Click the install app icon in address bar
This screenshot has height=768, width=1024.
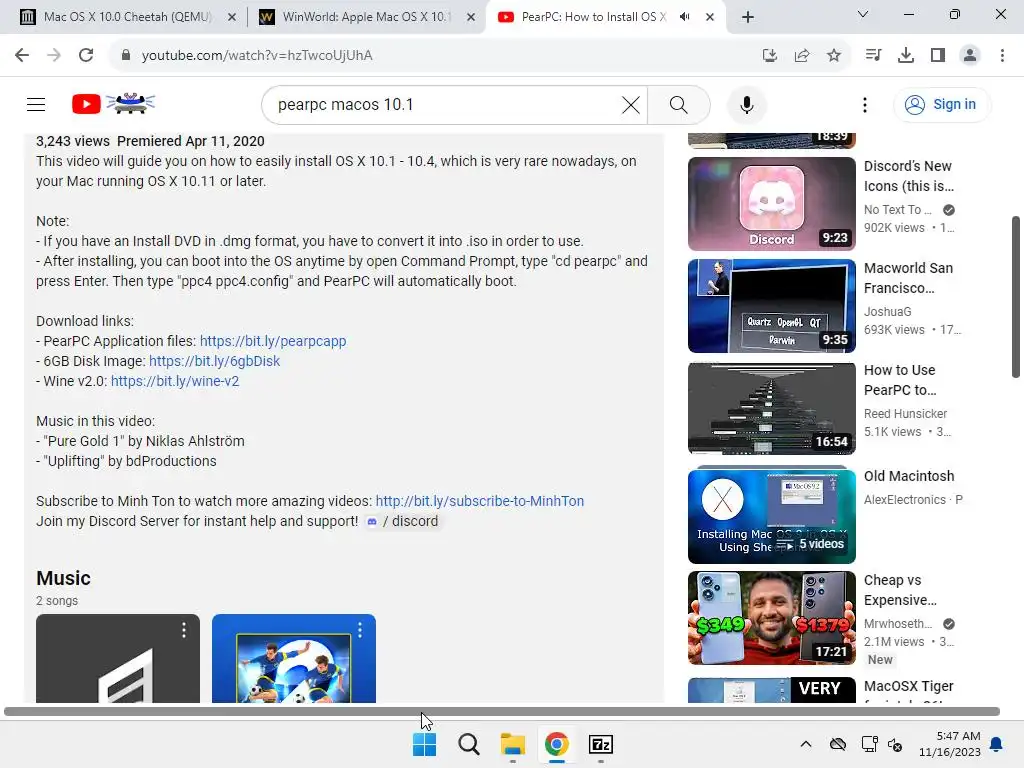pyautogui.click(x=770, y=56)
